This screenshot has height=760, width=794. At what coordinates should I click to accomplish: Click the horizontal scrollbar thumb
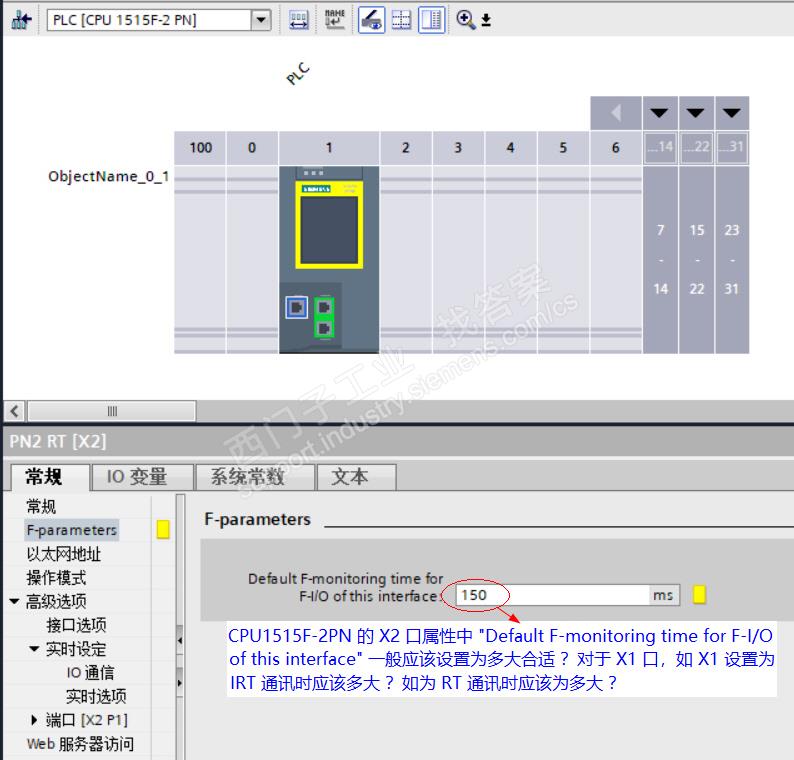pyautogui.click(x=112, y=411)
